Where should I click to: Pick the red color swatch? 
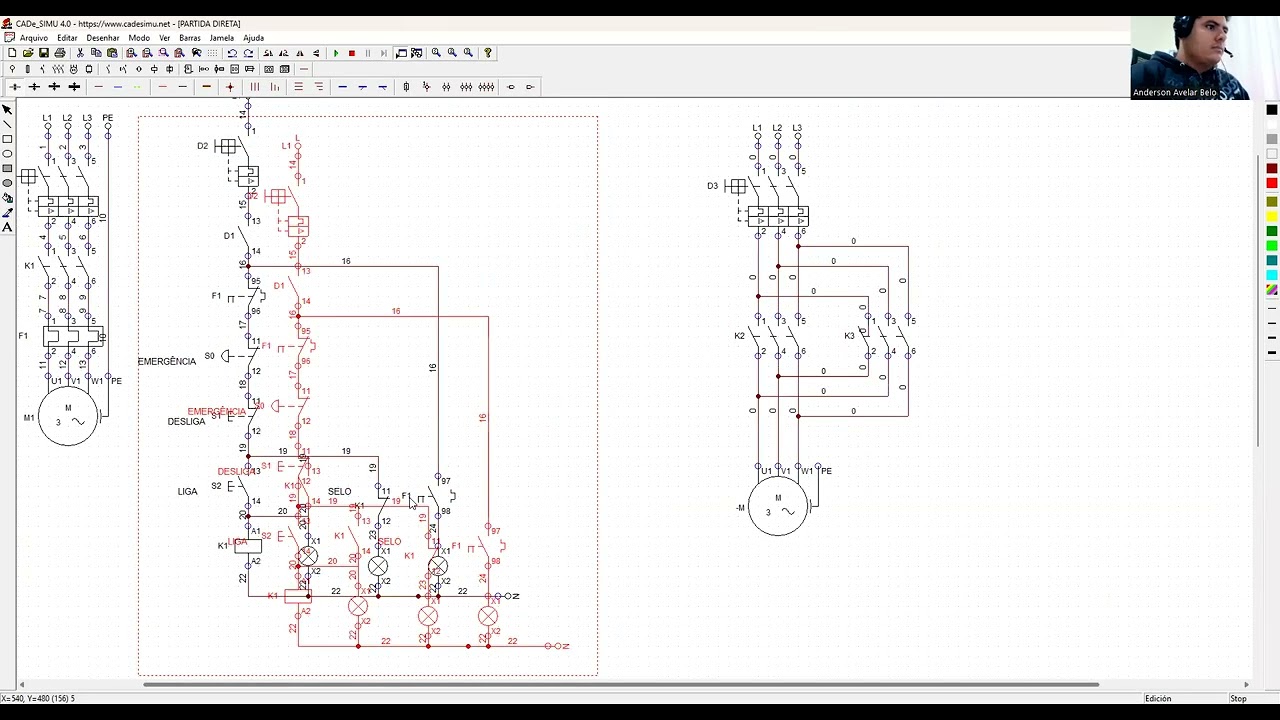[1272, 183]
